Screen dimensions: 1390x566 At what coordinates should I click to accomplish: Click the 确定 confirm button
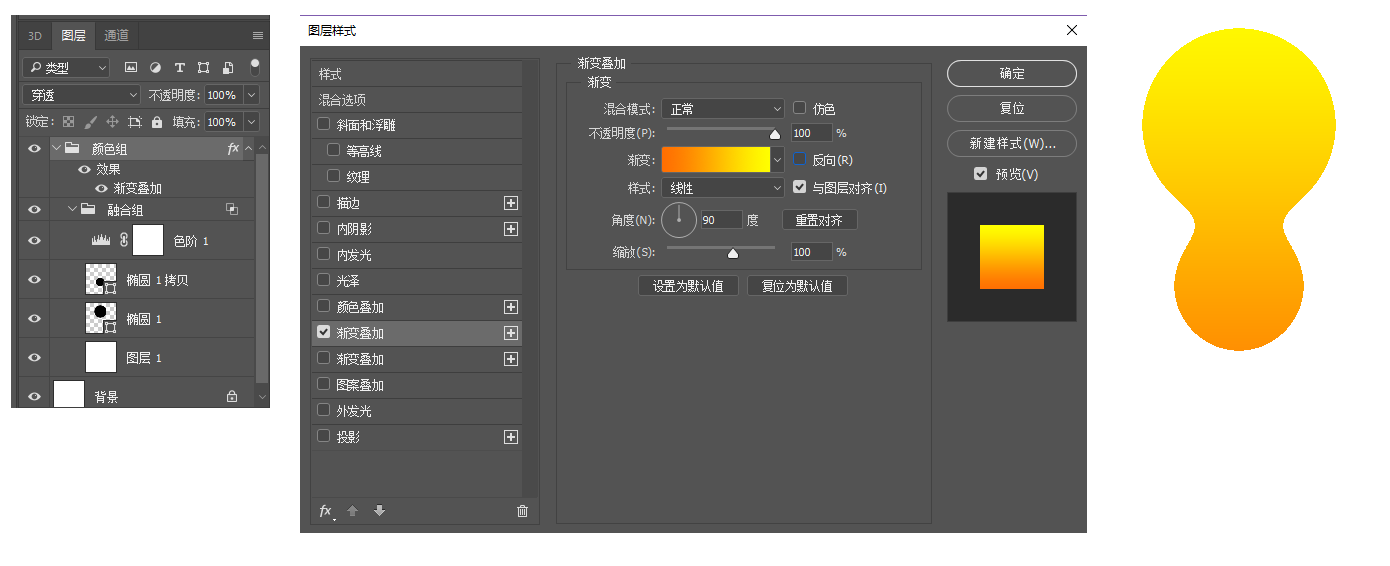pos(1011,74)
